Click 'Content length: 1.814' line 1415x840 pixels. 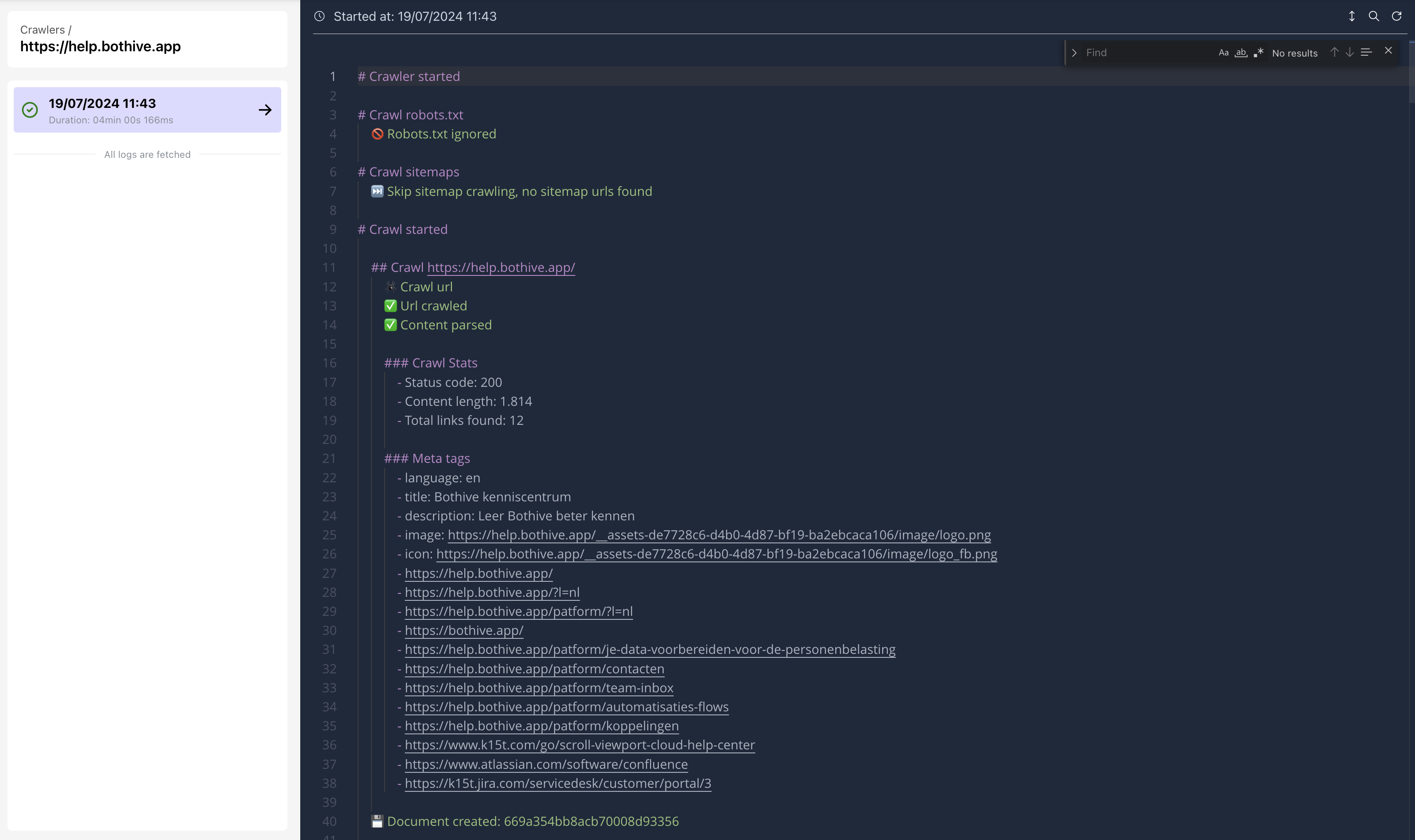pyautogui.click(x=465, y=401)
